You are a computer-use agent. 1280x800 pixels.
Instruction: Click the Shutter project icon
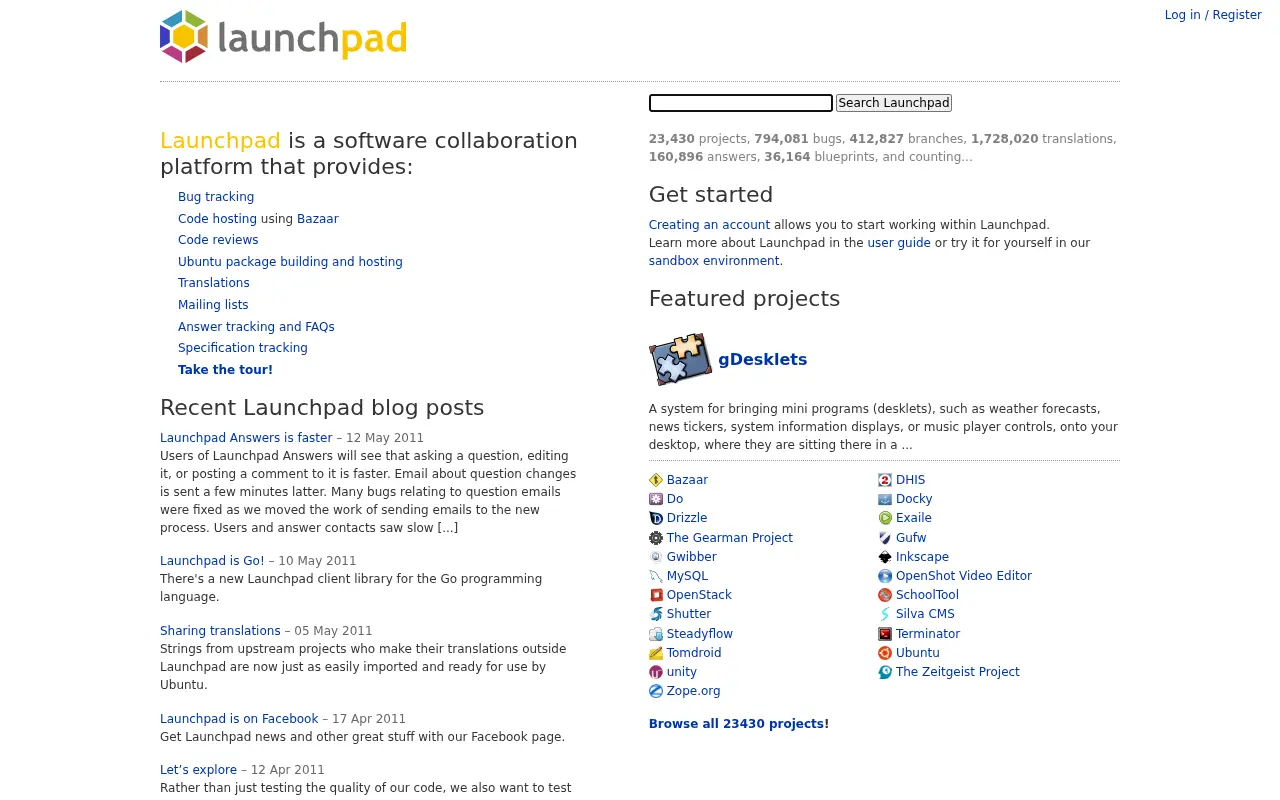656,614
